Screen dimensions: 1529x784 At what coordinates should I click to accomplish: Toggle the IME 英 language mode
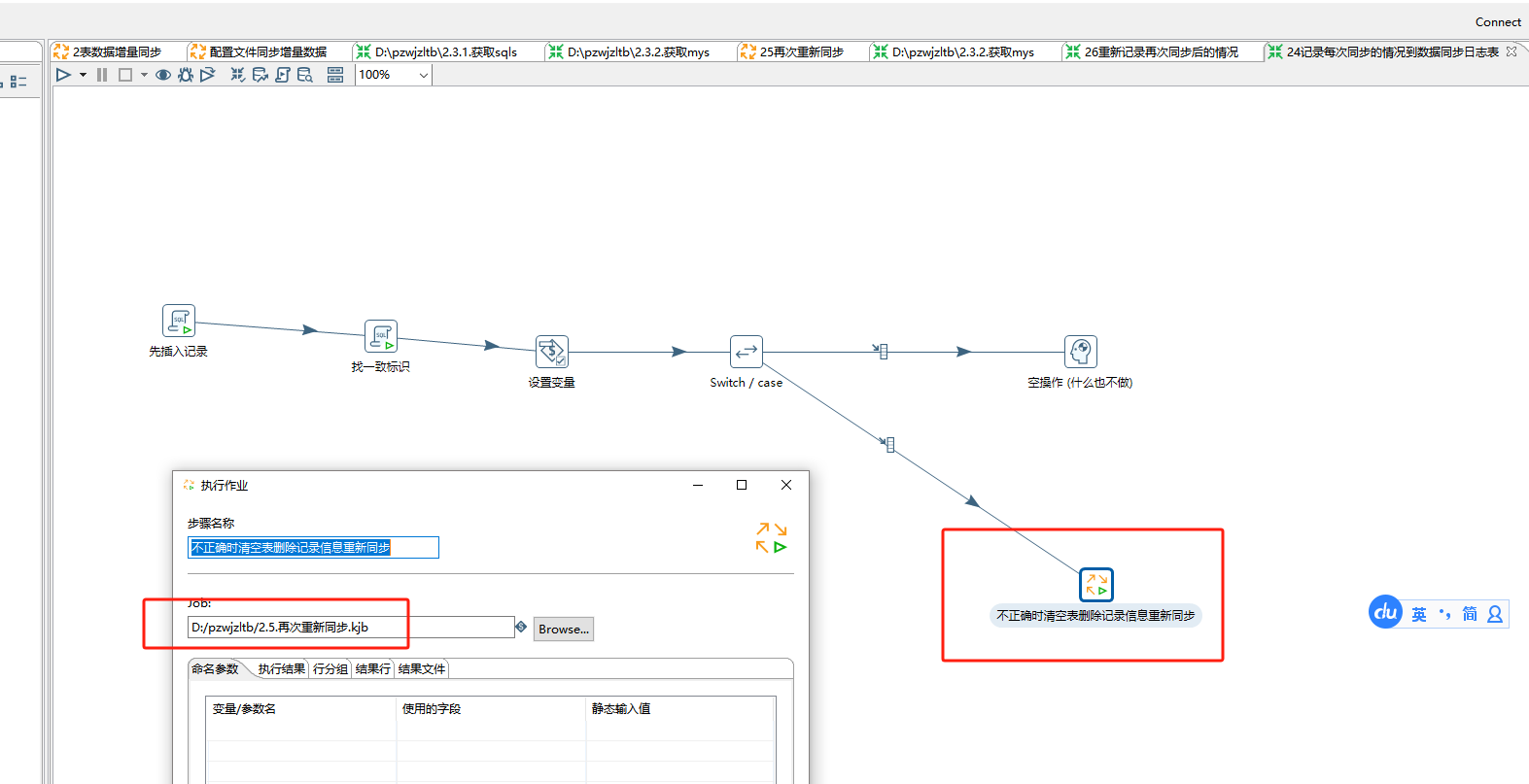[x=1419, y=614]
